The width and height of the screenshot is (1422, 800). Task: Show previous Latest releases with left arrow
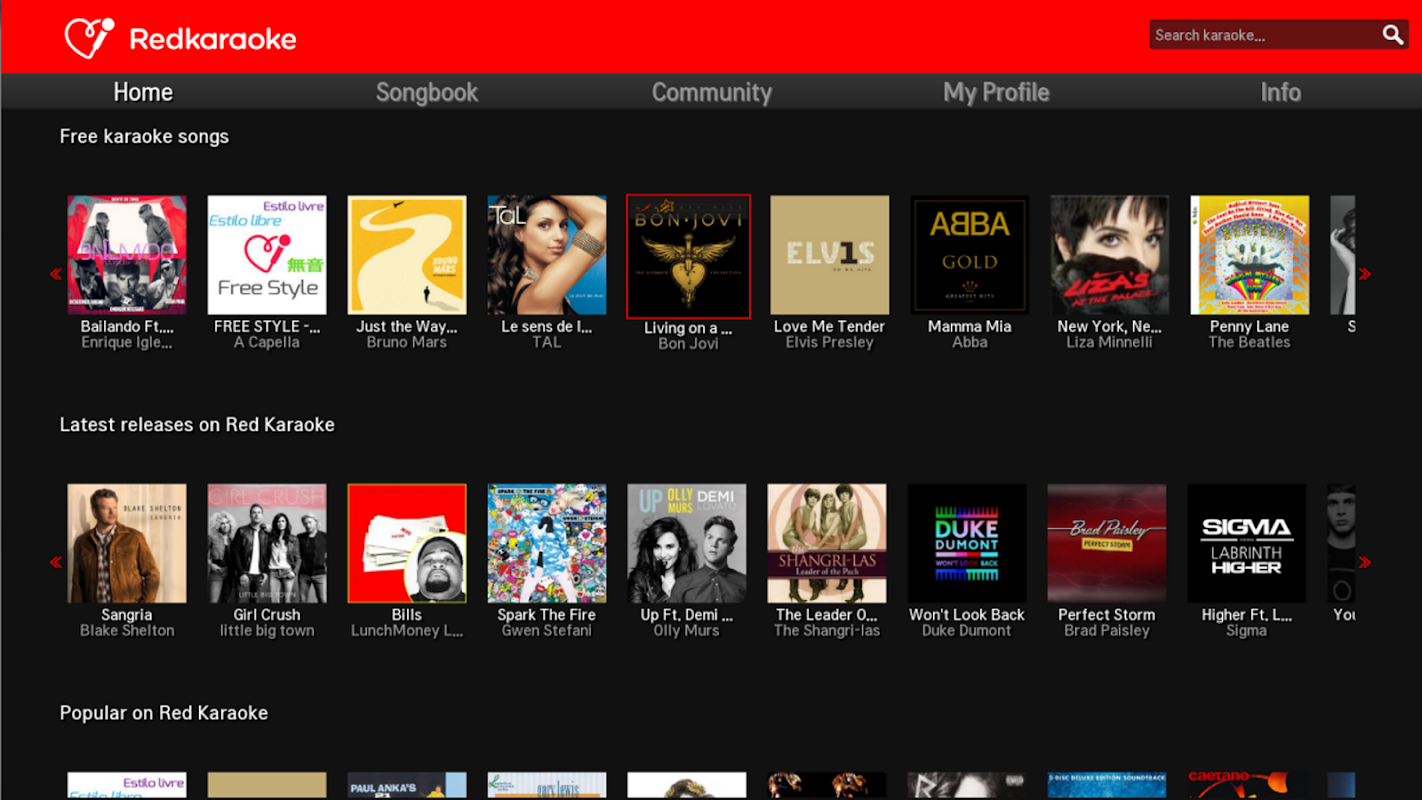click(56, 562)
